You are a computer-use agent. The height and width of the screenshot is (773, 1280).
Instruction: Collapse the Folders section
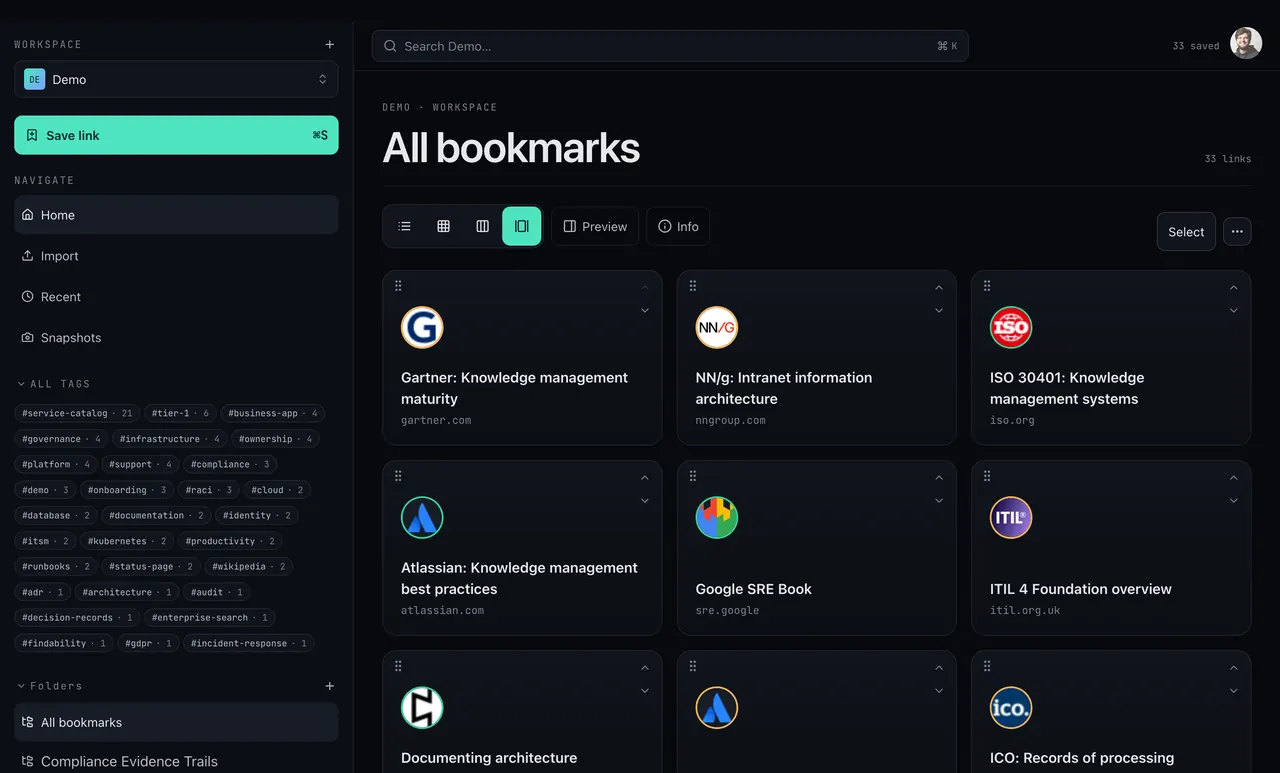tap(50, 686)
